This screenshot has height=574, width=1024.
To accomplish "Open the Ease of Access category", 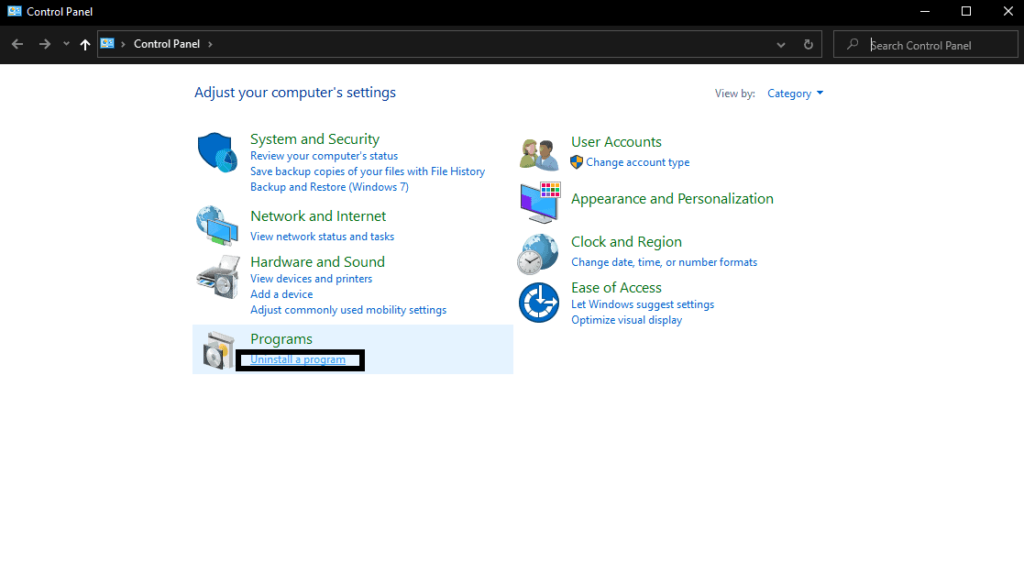I will (x=616, y=287).
